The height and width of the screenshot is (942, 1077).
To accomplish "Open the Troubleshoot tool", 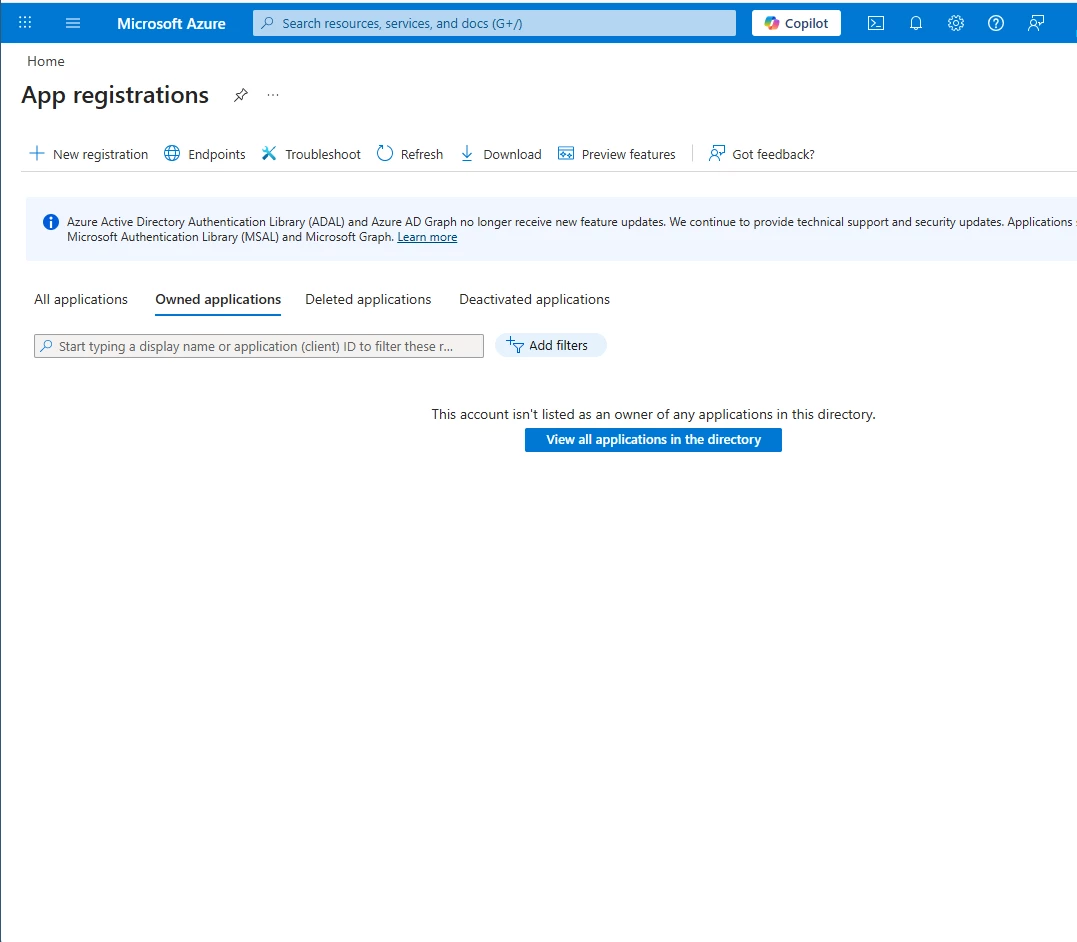I will click(x=310, y=154).
